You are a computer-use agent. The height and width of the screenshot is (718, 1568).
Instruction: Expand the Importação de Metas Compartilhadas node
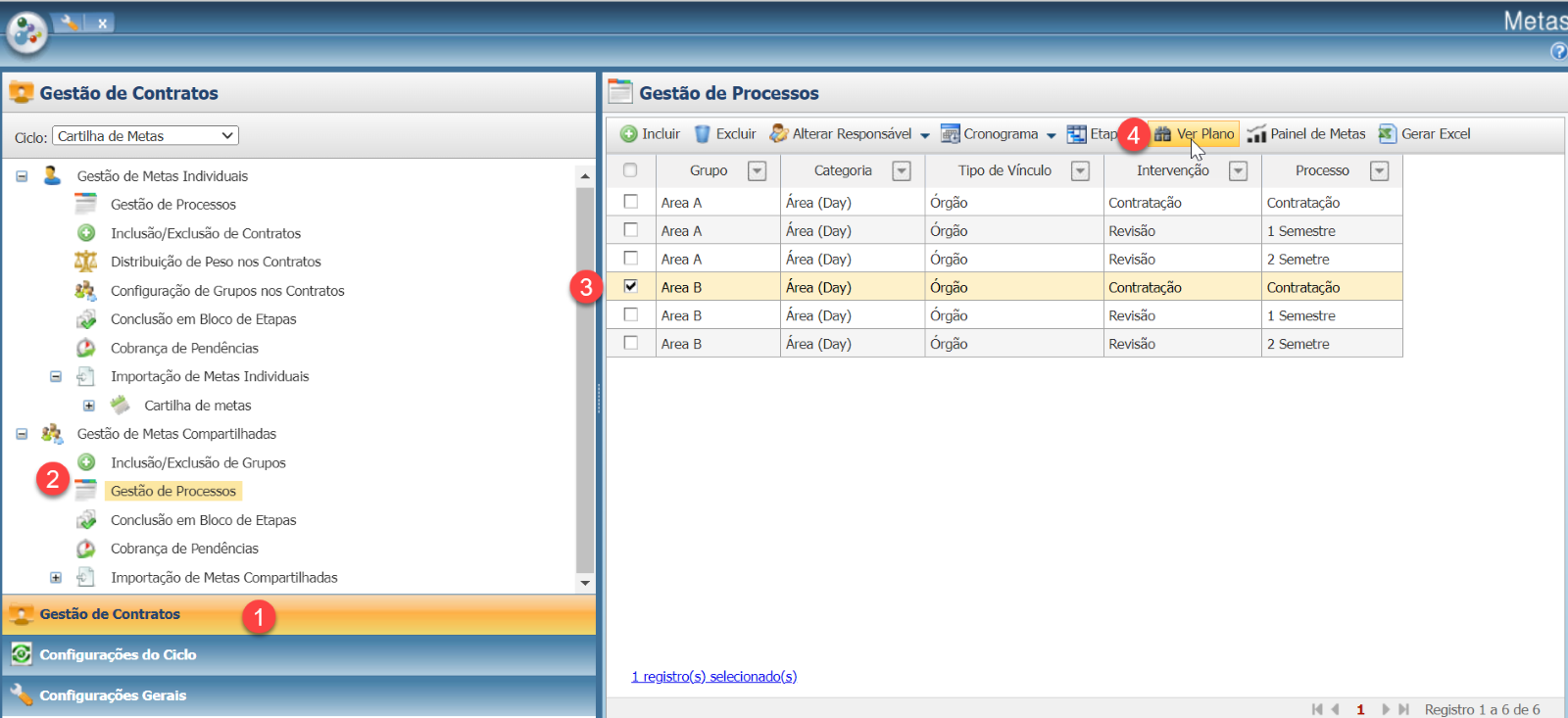(x=56, y=578)
